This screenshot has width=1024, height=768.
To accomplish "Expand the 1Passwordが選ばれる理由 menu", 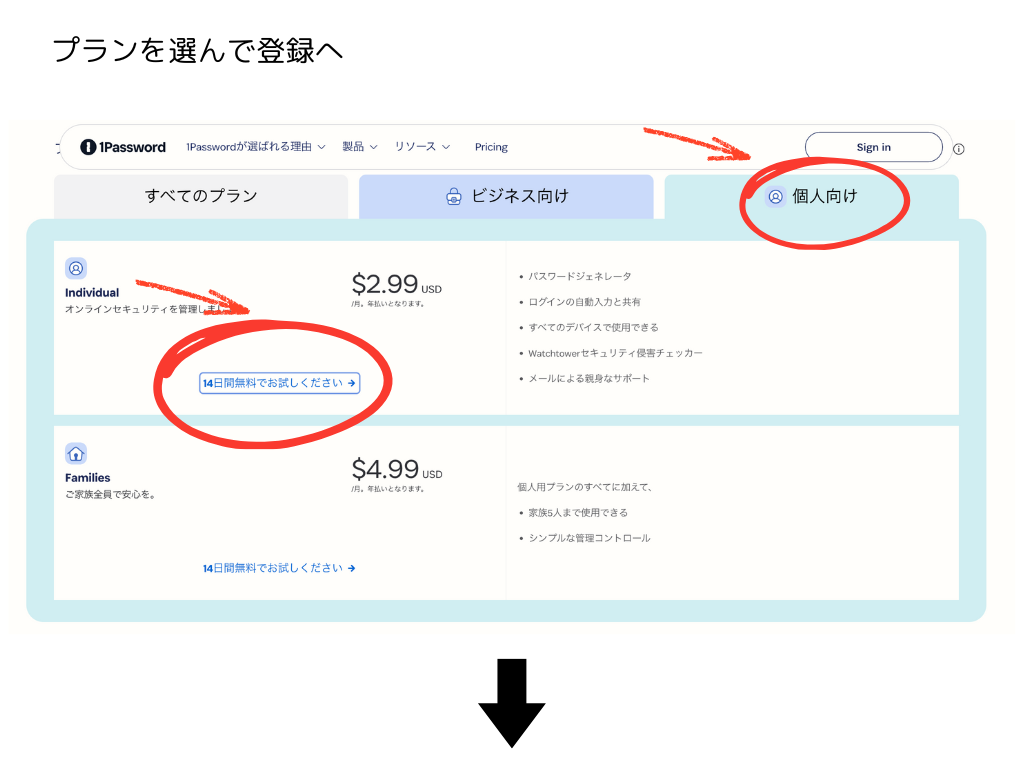I will 256,147.
